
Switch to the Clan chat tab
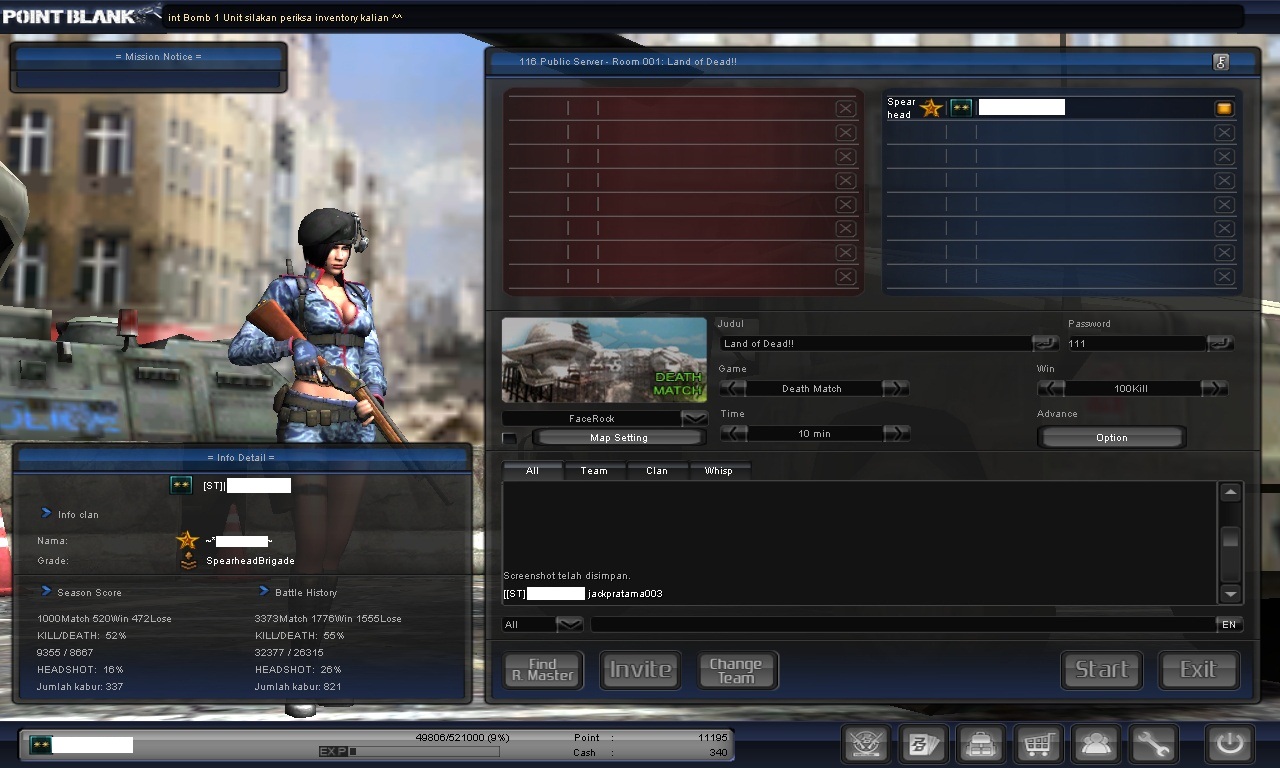pyautogui.click(x=657, y=470)
